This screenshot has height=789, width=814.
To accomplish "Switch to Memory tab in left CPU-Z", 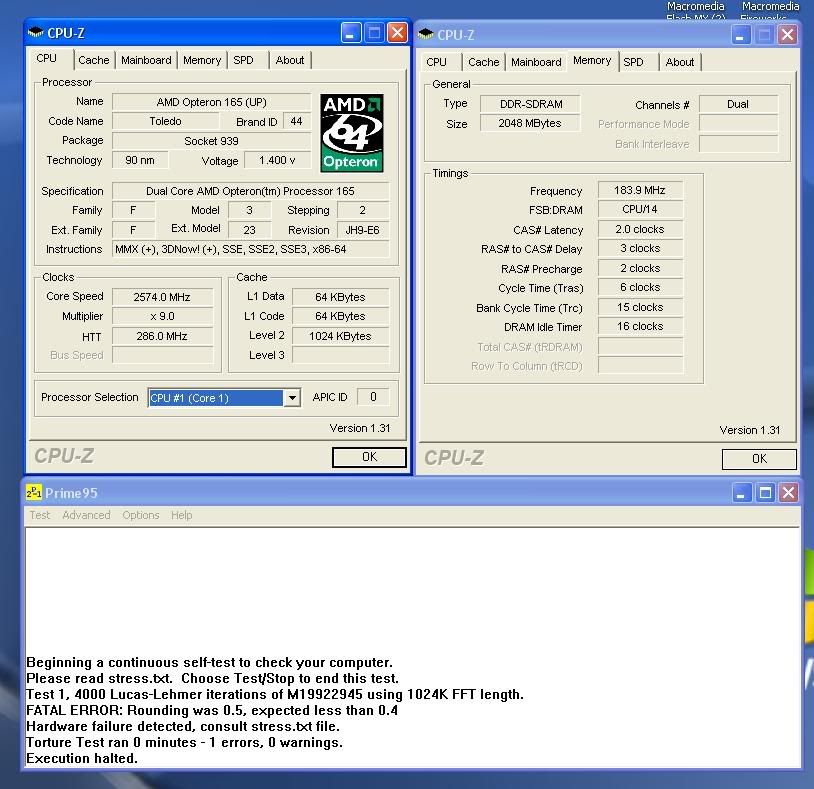I will [x=202, y=60].
